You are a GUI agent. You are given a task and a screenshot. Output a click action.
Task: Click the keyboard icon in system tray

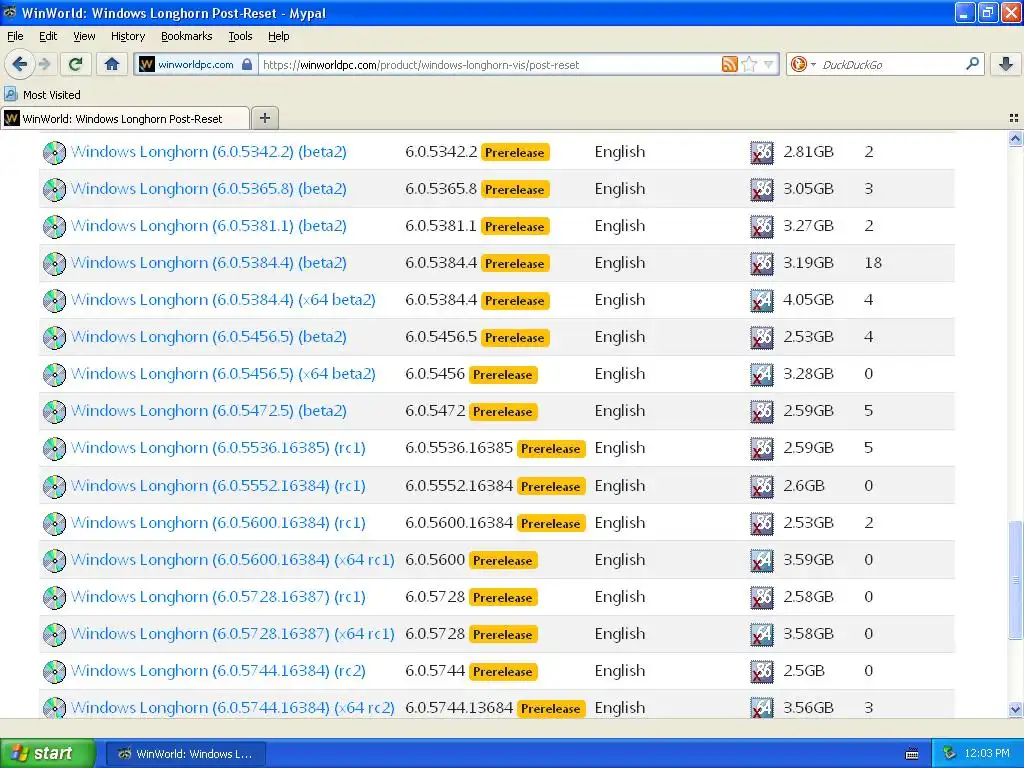[912, 754]
